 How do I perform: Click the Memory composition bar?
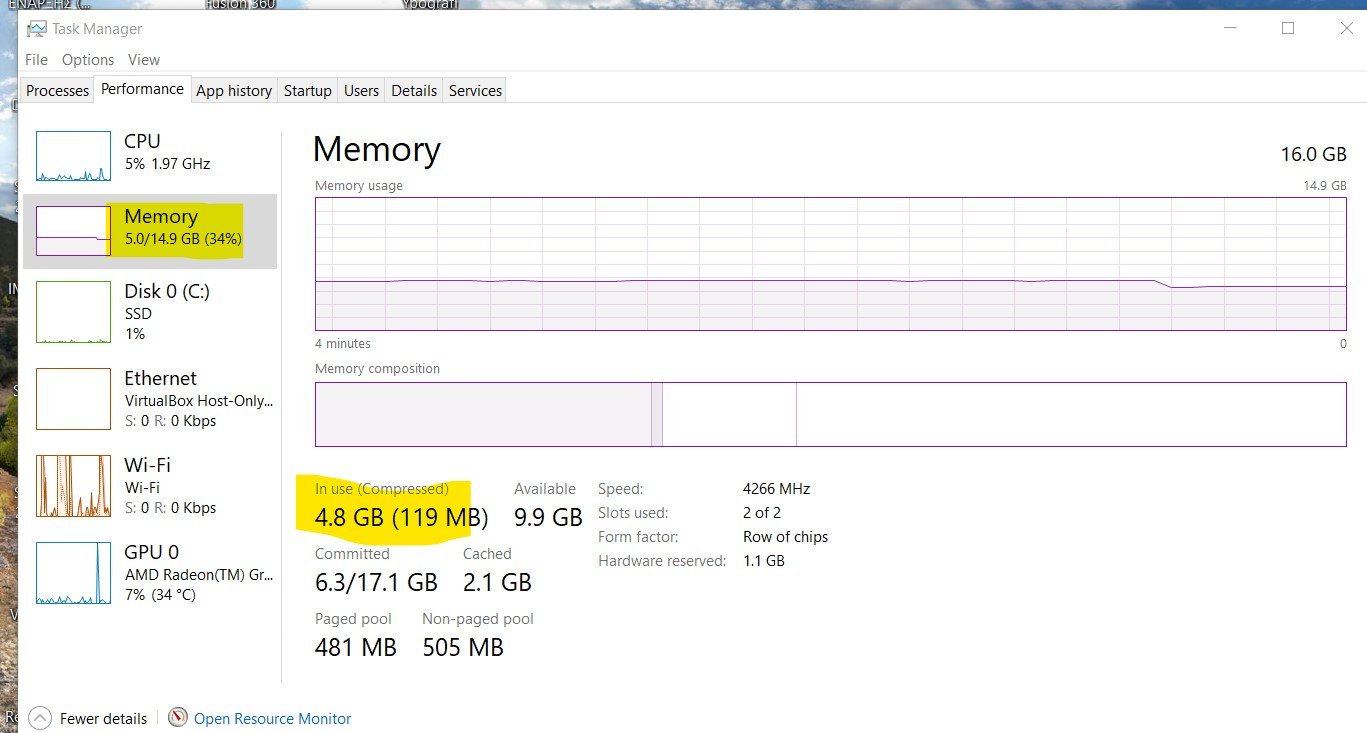click(x=831, y=414)
